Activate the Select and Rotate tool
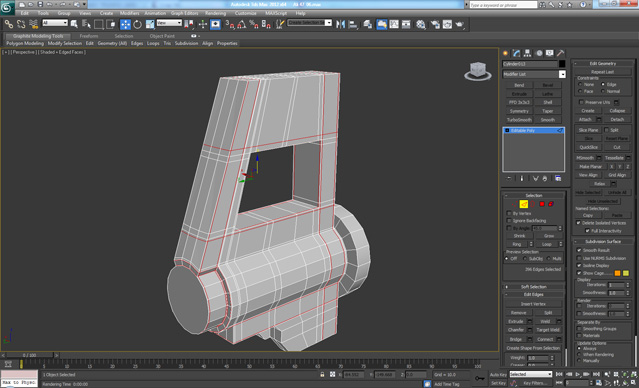The image size is (639, 388). point(137,24)
